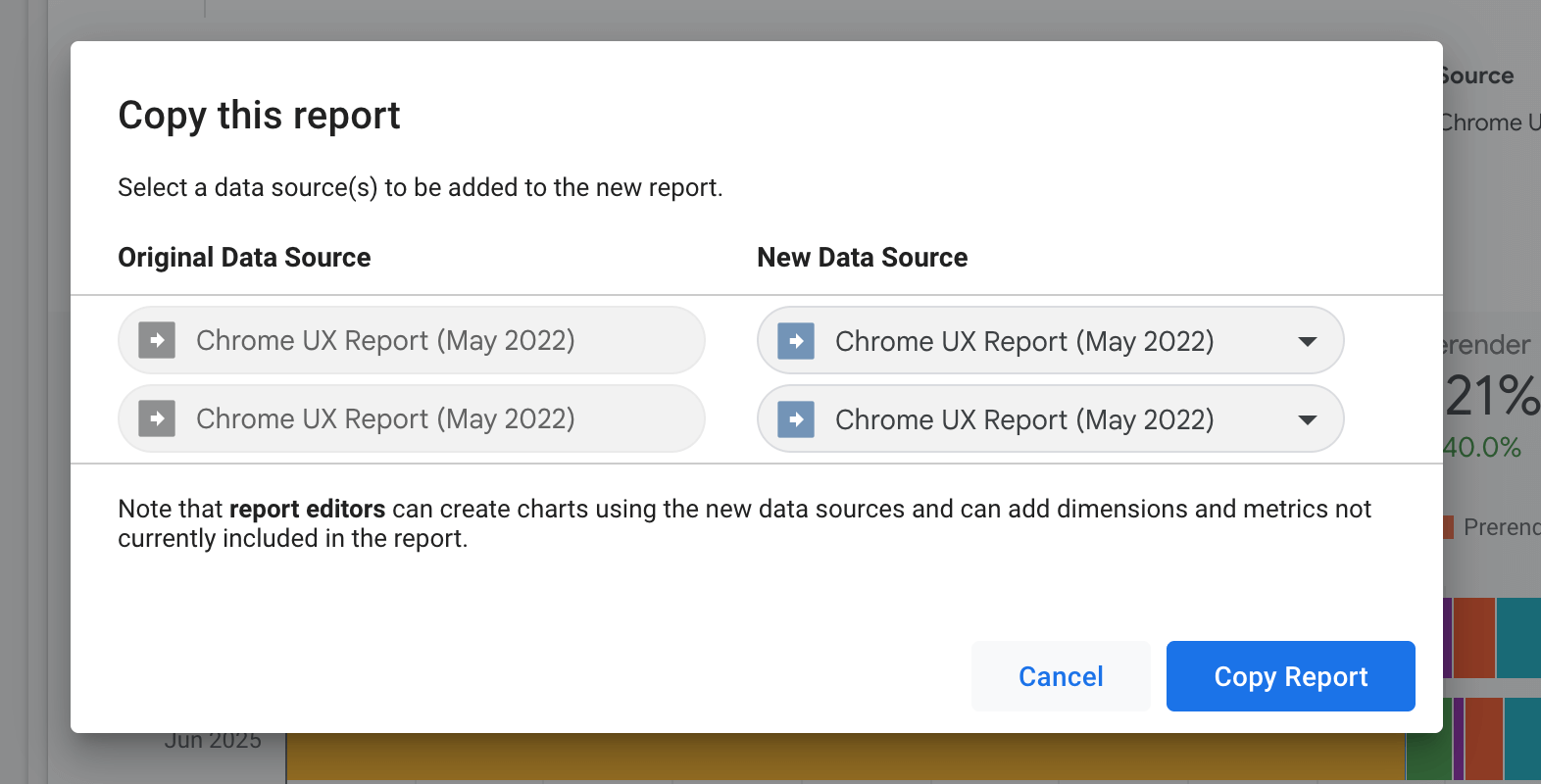Viewport: 1541px width, 784px height.
Task: Click the New Data Source column header
Action: pos(862,258)
